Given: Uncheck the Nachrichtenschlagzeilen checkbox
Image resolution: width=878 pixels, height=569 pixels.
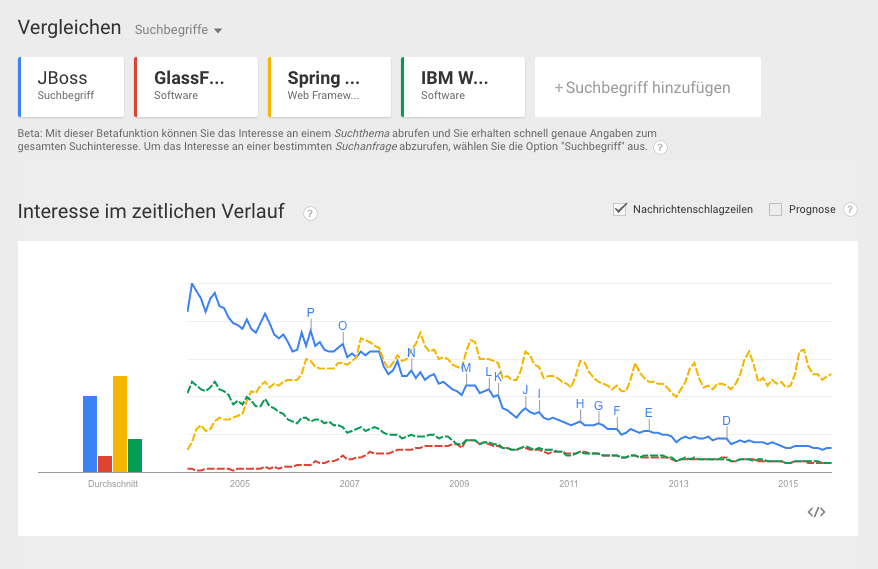Looking at the screenshot, I should click(x=620, y=209).
